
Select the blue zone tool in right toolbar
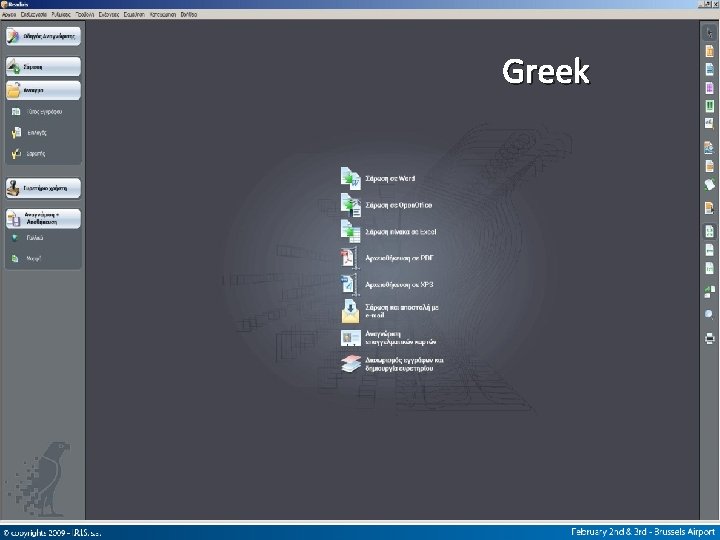coord(709,69)
